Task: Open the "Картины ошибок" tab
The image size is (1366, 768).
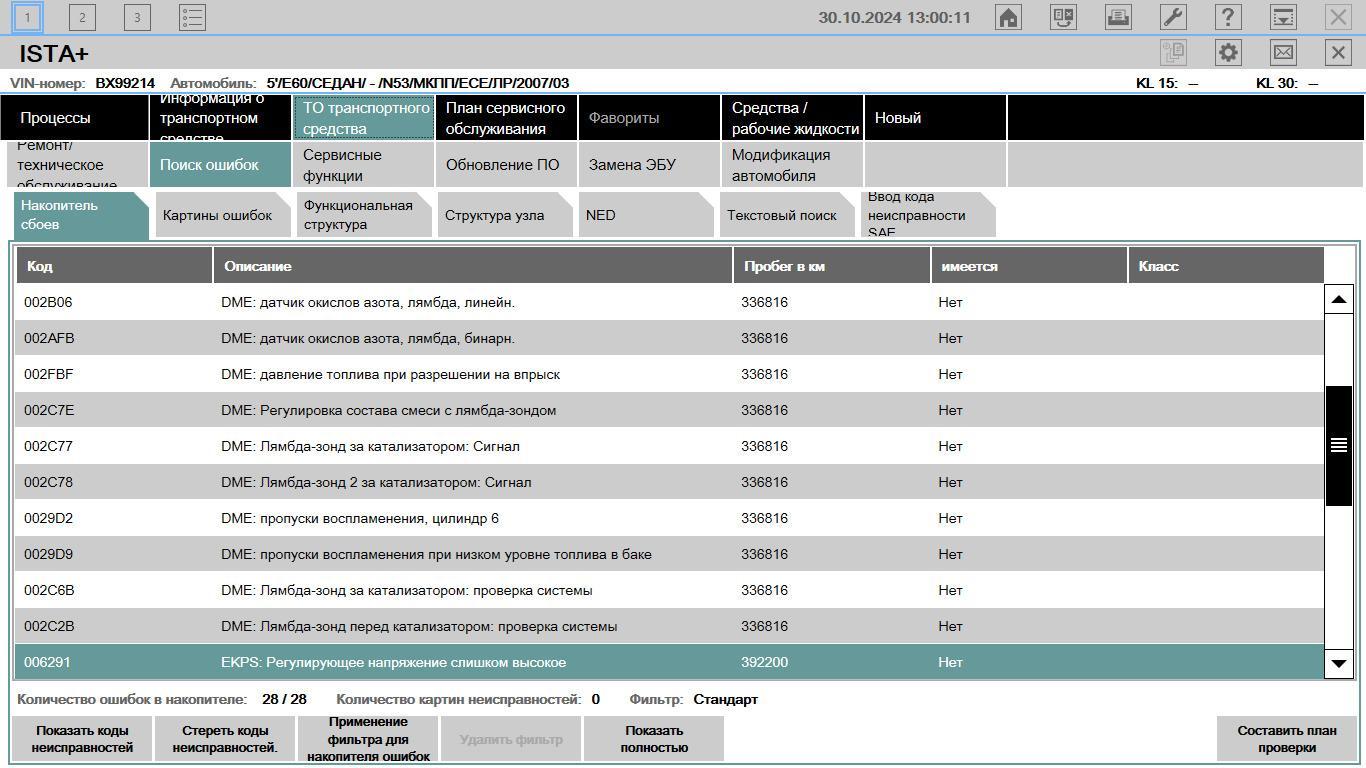Action: point(218,215)
